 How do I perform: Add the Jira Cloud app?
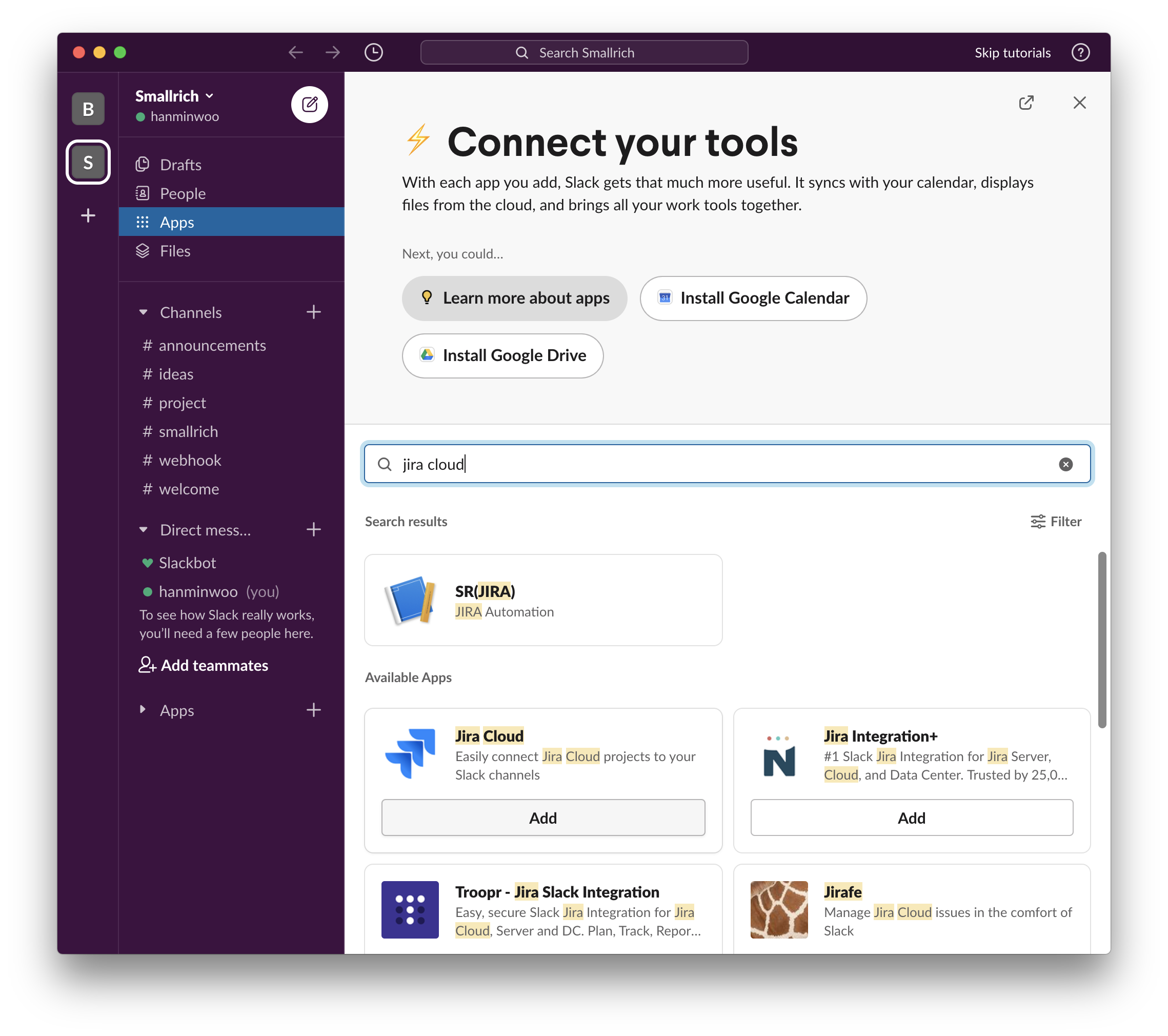542,818
